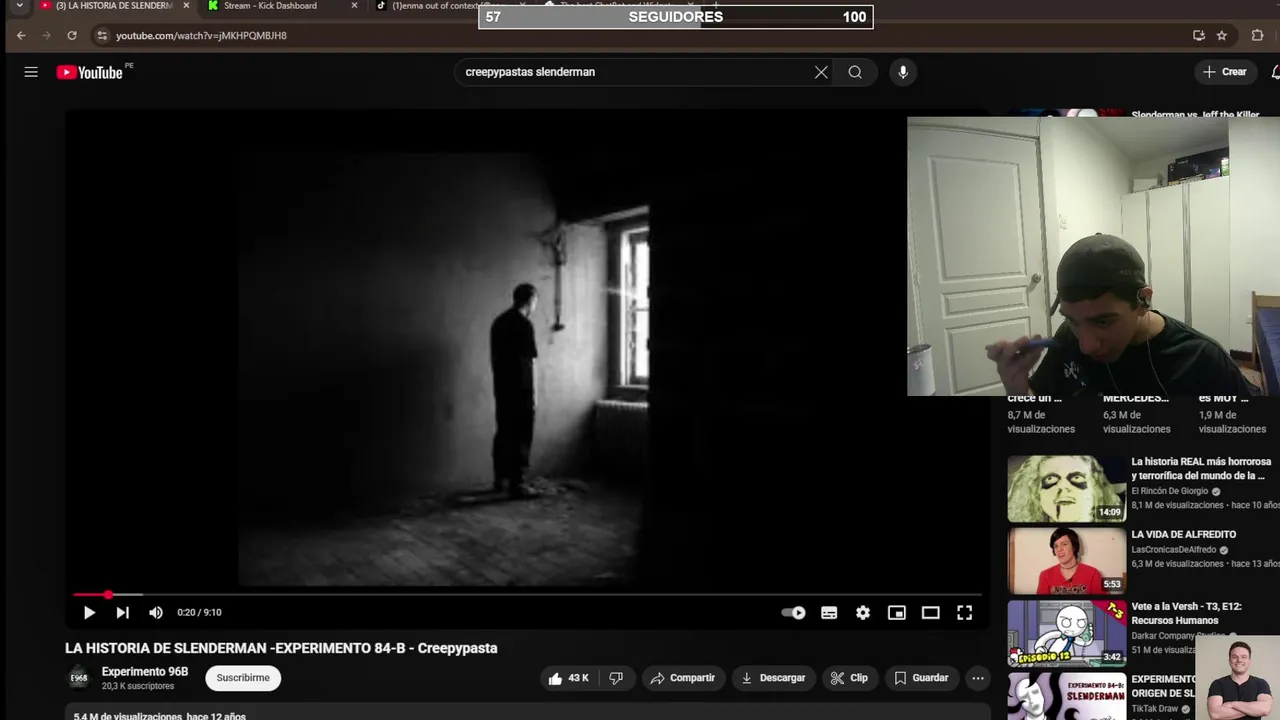Go forward in browser history
The width and height of the screenshot is (1280, 720).
tap(46, 35)
